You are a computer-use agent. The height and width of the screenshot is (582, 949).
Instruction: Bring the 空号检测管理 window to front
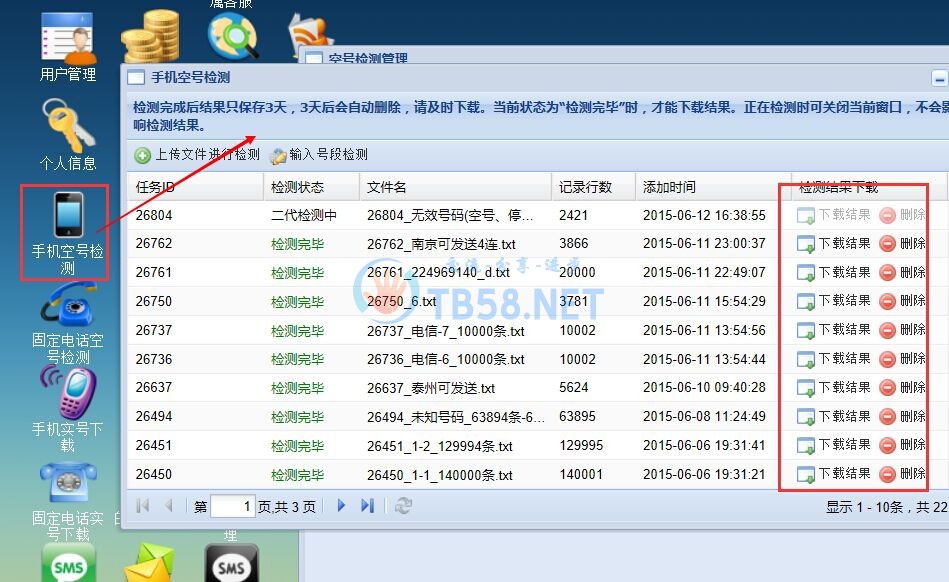point(368,58)
